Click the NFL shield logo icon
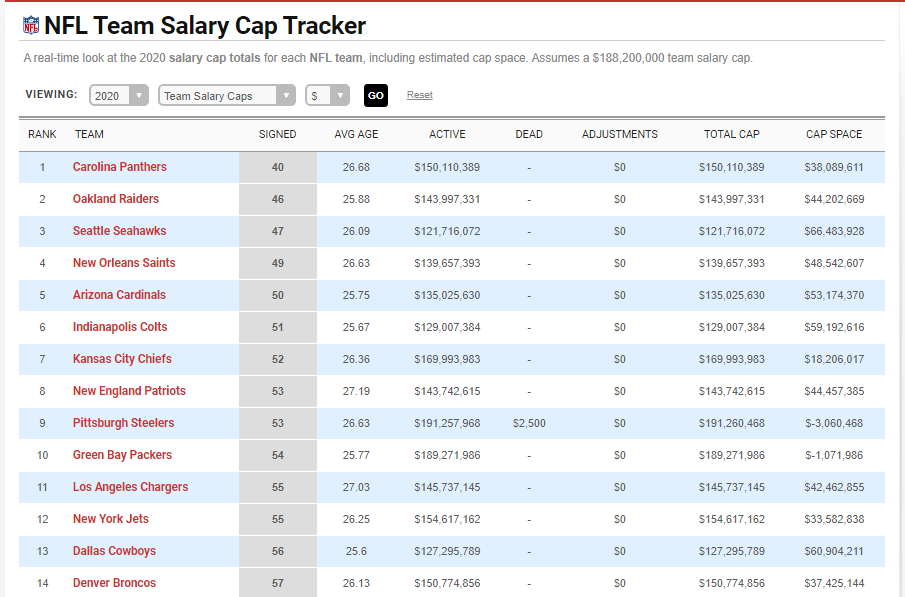905x597 pixels. point(32,26)
